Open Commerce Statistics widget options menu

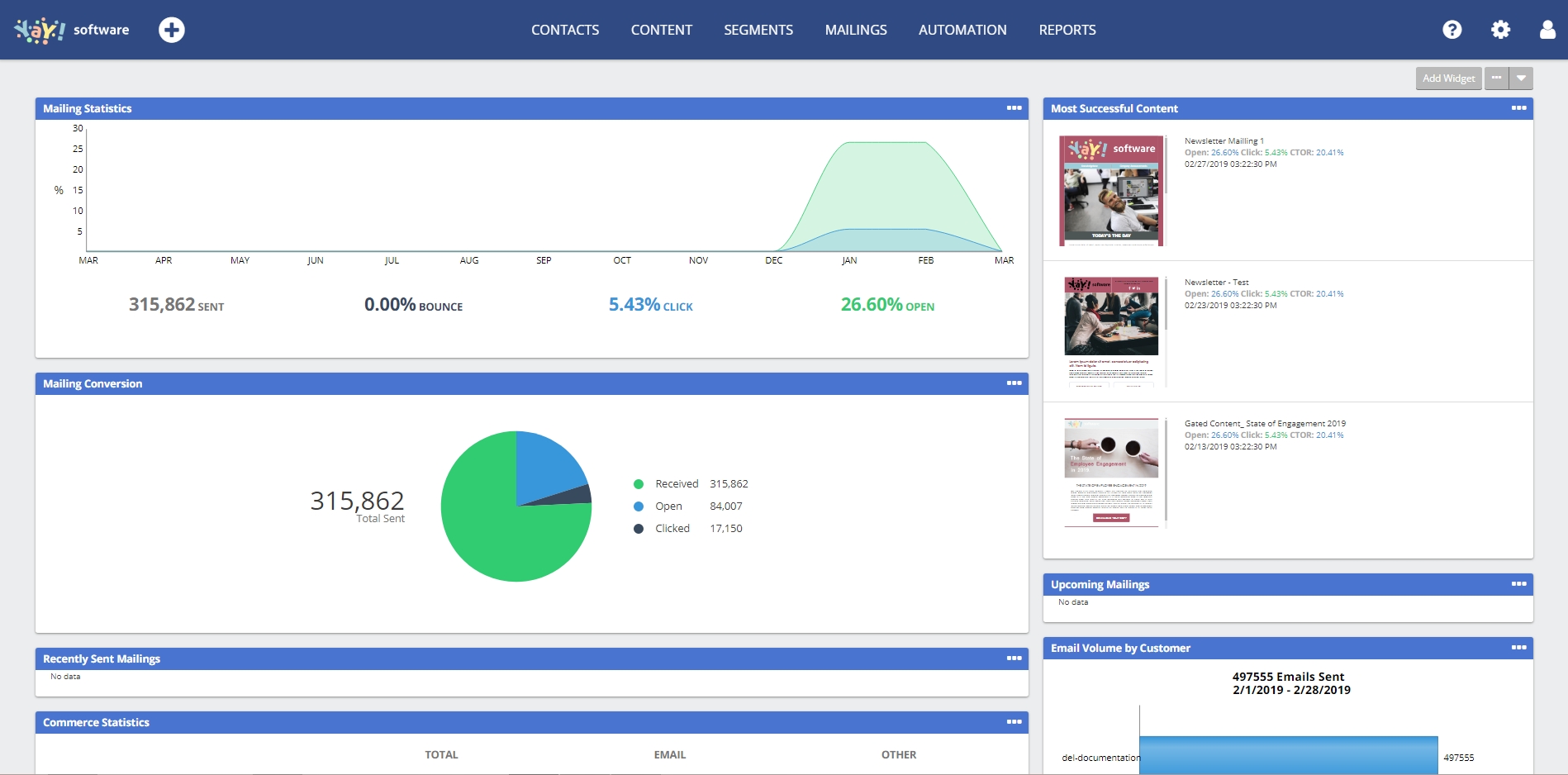(x=1014, y=722)
